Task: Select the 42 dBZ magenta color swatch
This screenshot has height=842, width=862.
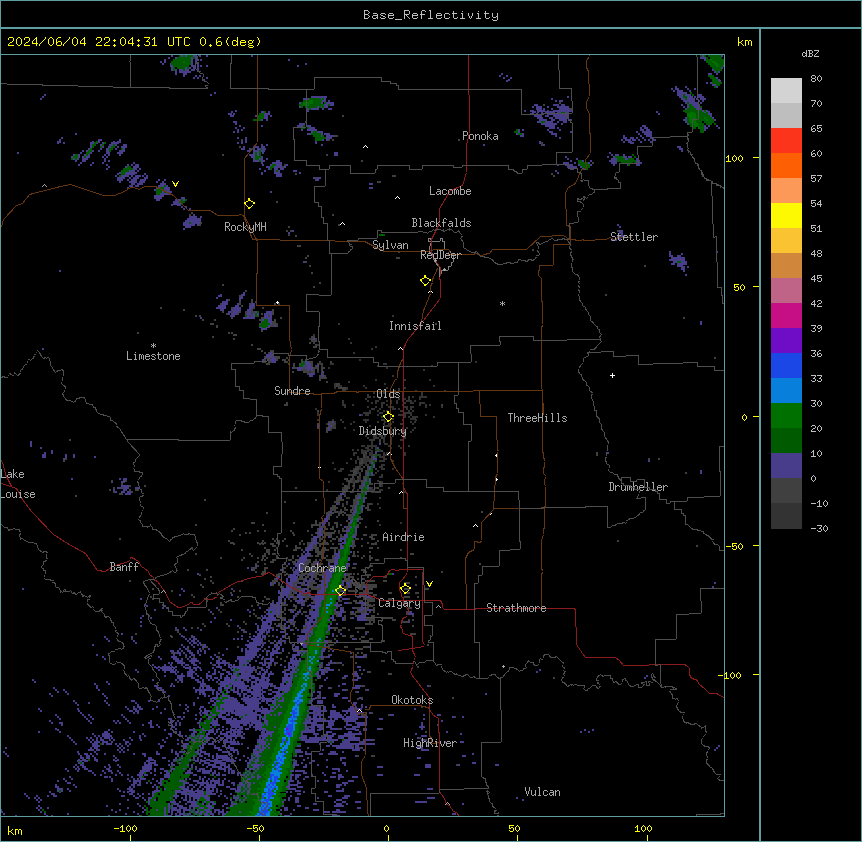Action: [786, 315]
